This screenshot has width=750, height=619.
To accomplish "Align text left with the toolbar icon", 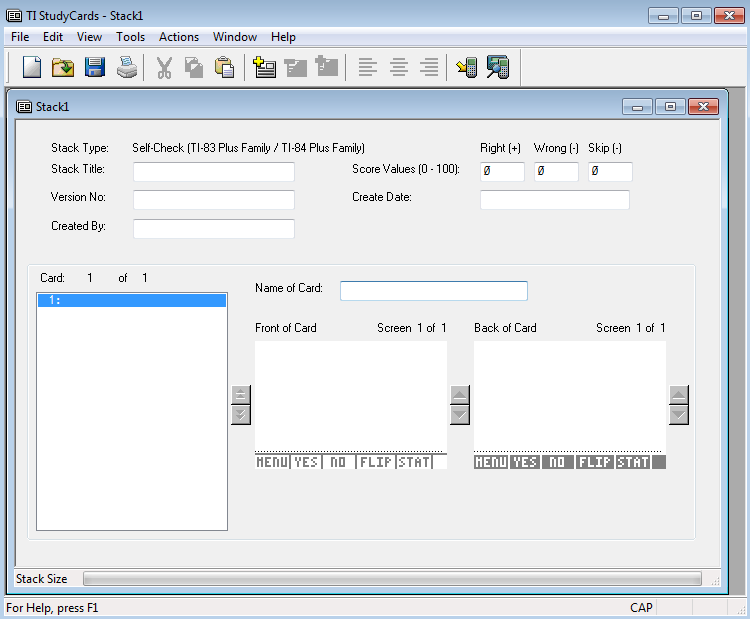I will [x=367, y=67].
